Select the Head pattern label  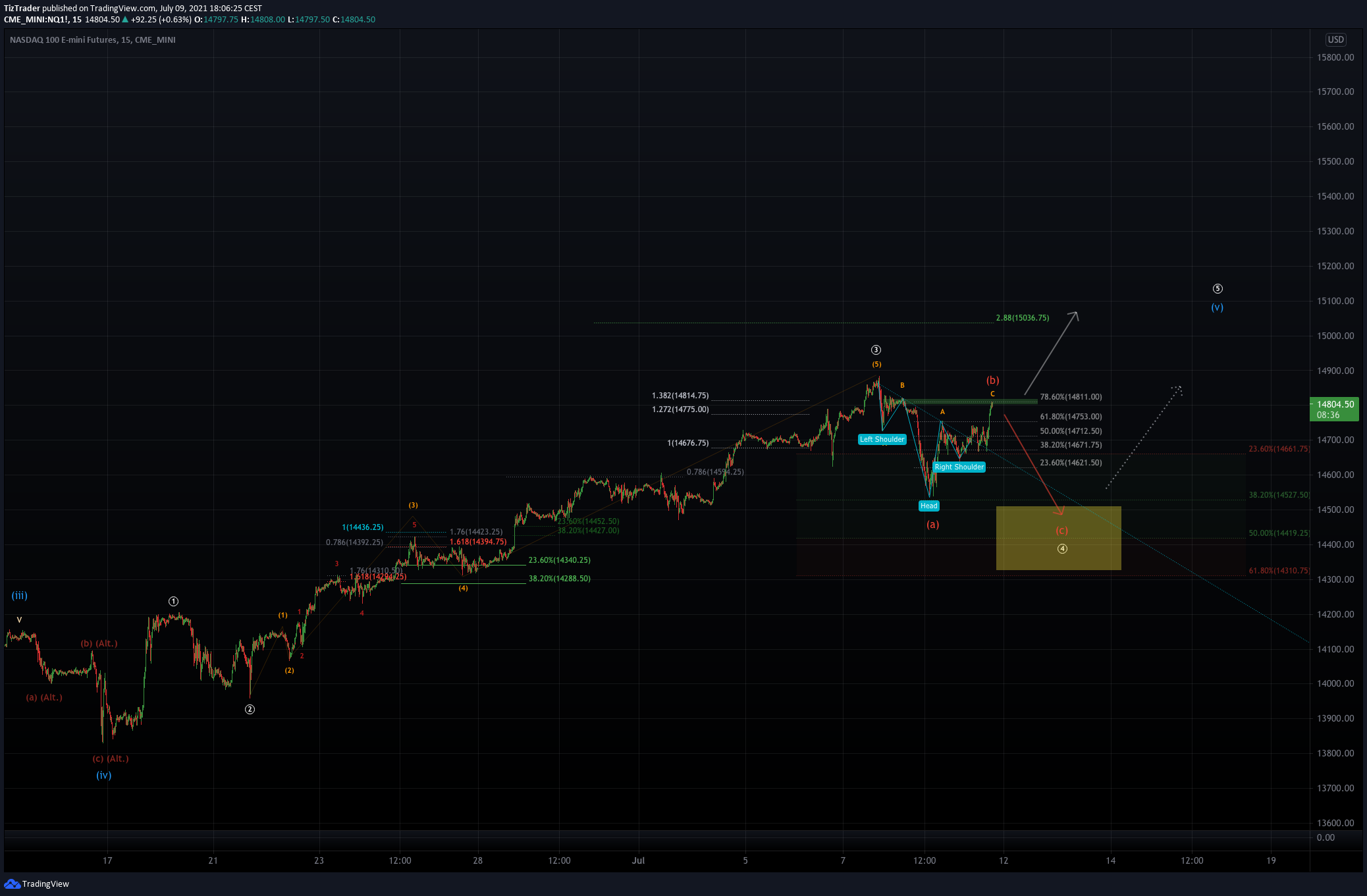(x=928, y=506)
